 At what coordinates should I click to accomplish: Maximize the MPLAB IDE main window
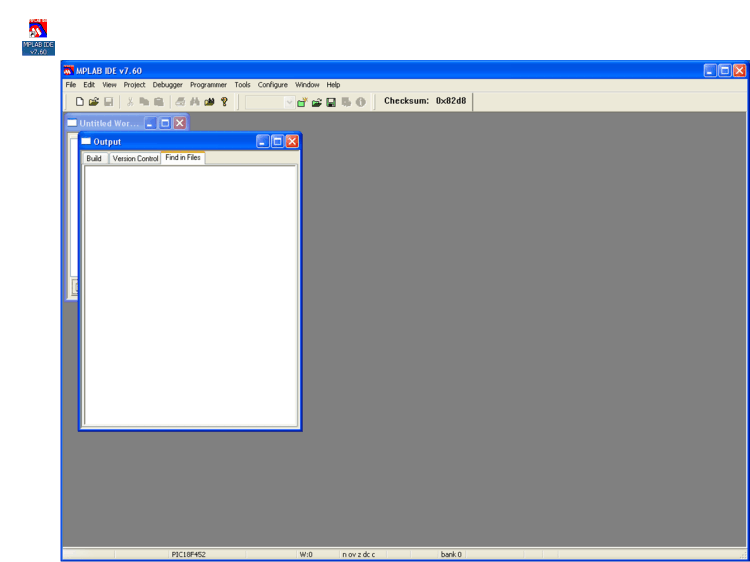click(x=725, y=71)
